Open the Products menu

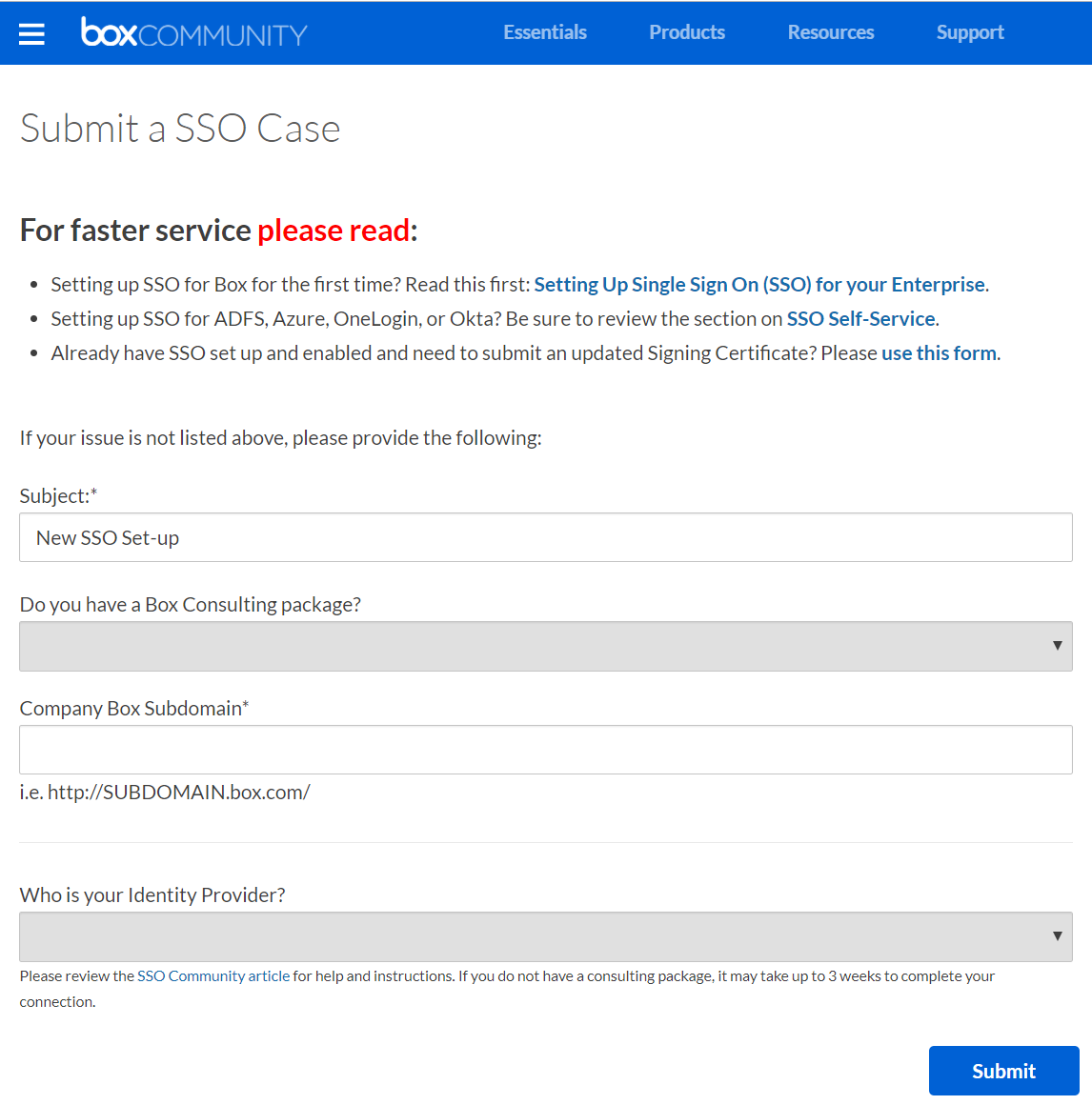(x=687, y=32)
